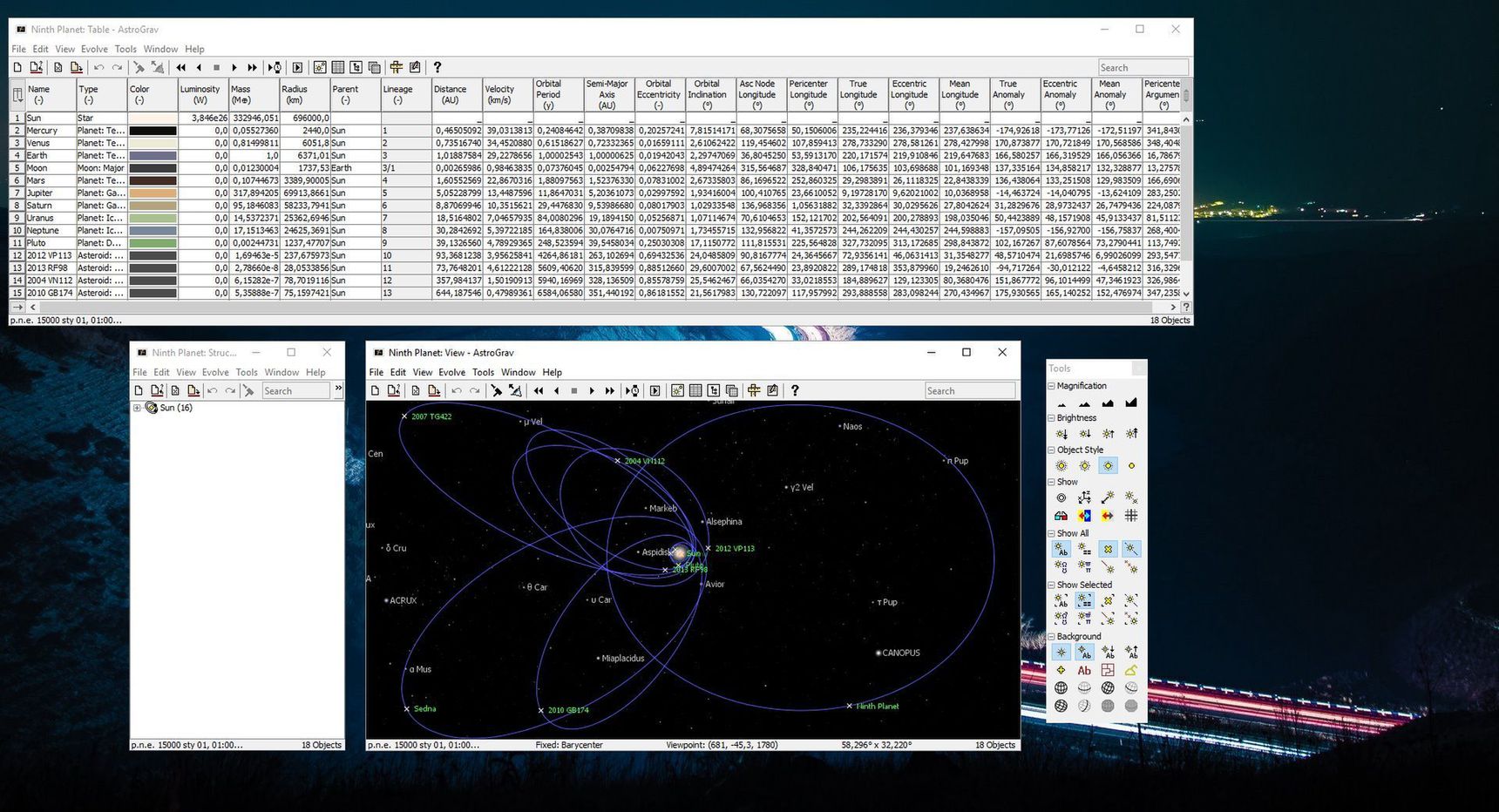1499x812 pixels.
Task: Collapse the Brightness section in Tools
Action: point(1051,418)
